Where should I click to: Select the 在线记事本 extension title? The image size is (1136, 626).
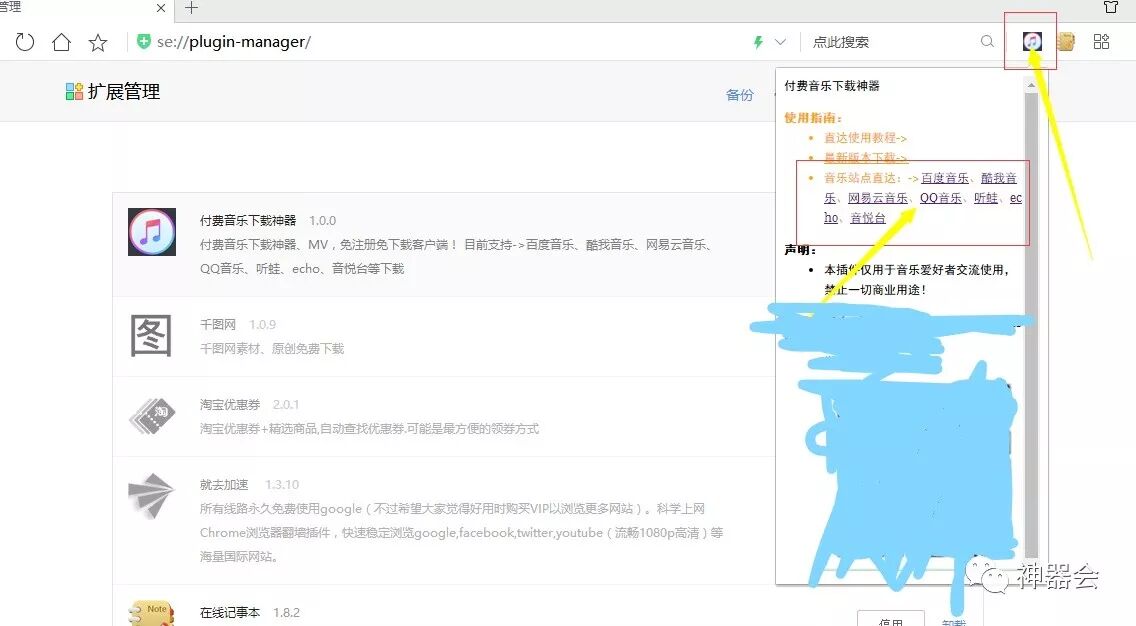pyautogui.click(x=230, y=612)
